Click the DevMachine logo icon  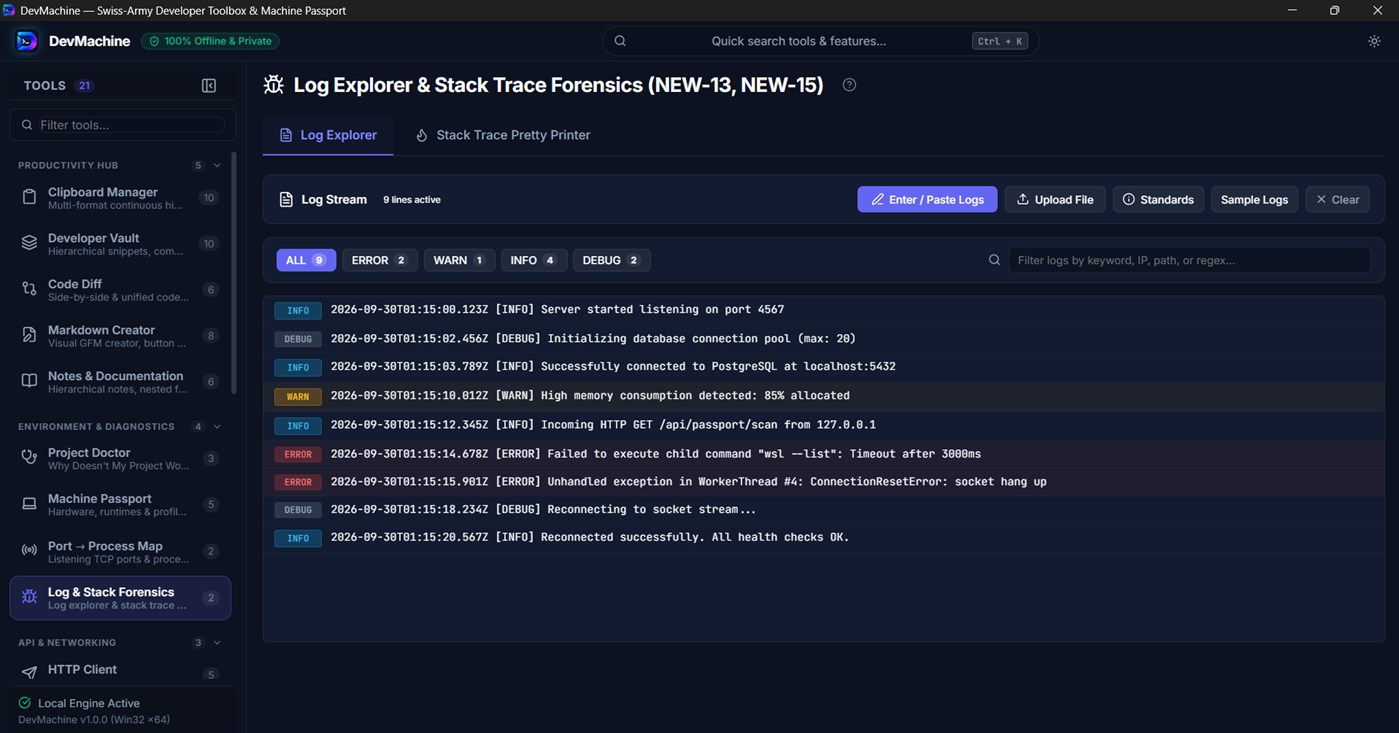(x=27, y=41)
